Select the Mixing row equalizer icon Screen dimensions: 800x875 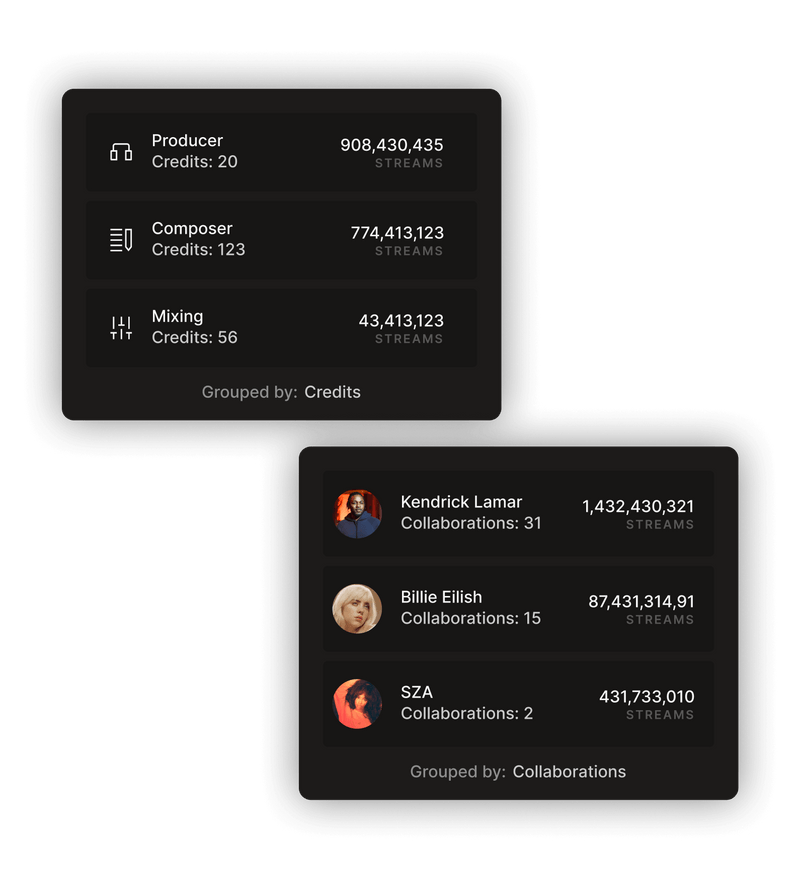[119, 326]
